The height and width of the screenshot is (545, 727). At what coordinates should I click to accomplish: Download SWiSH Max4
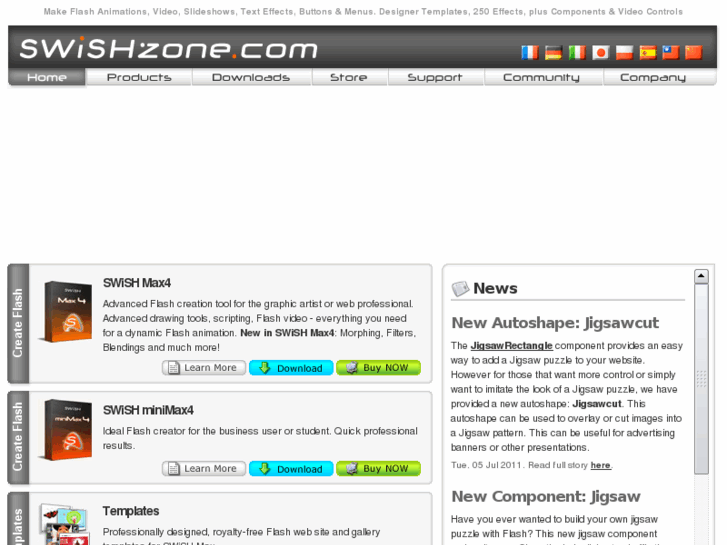click(x=291, y=368)
